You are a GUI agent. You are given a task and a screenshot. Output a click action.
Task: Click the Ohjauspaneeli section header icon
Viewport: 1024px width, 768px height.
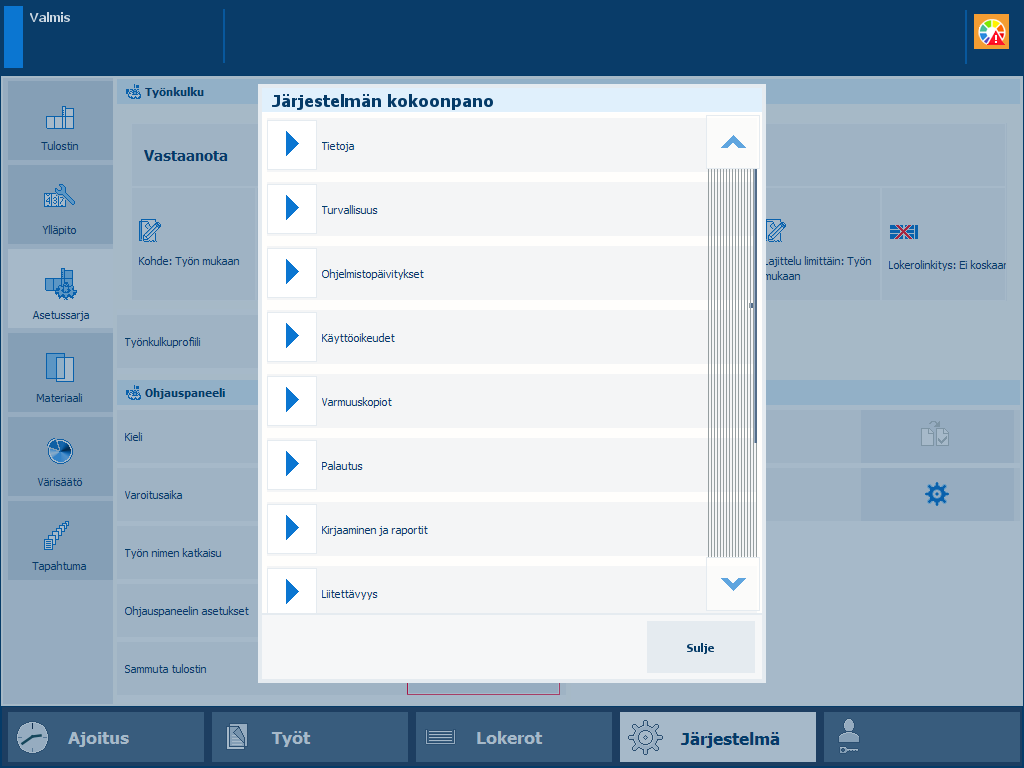point(133,393)
